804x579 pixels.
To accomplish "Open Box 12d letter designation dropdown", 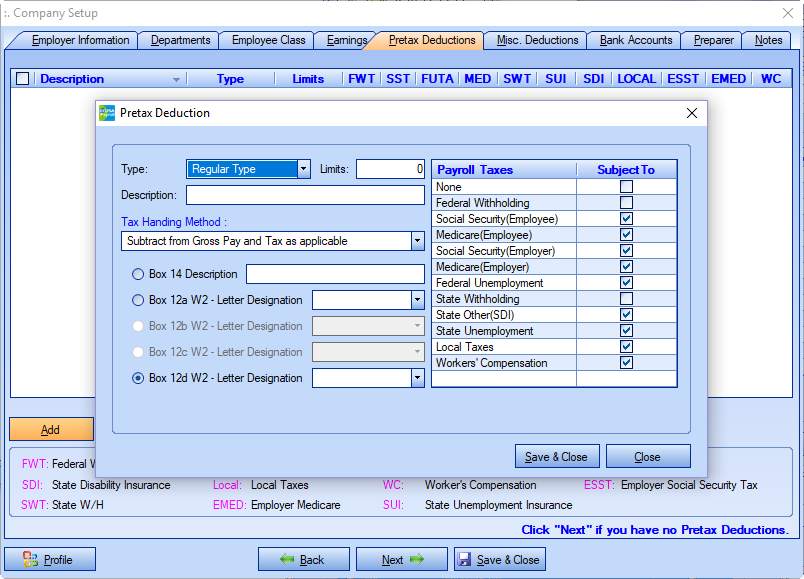I will click(x=417, y=378).
